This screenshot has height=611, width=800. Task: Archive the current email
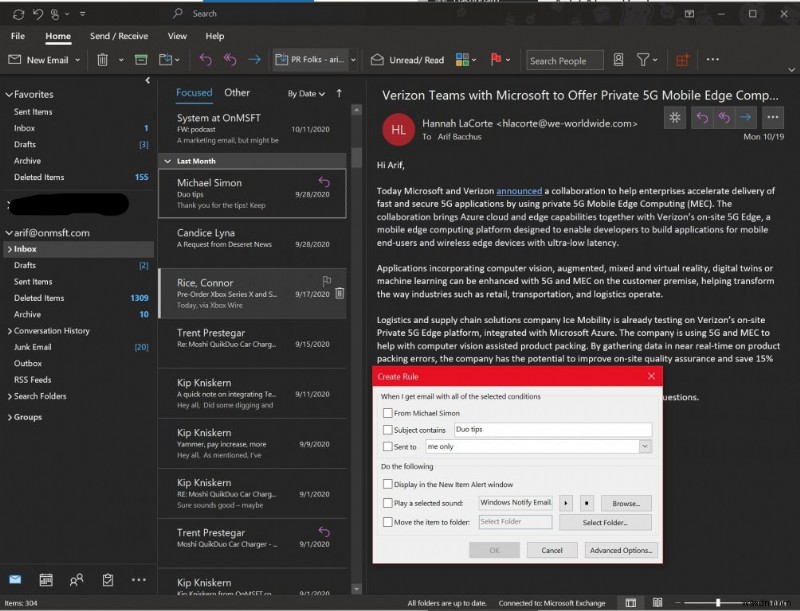[141, 60]
